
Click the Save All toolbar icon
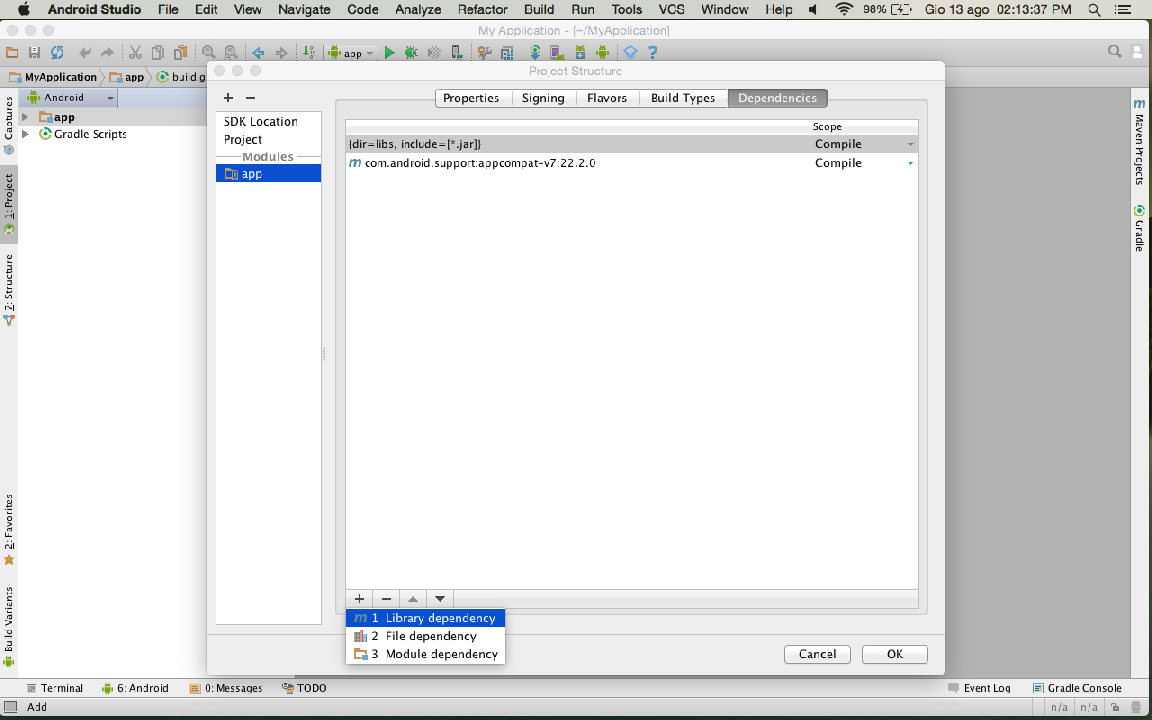[34, 52]
